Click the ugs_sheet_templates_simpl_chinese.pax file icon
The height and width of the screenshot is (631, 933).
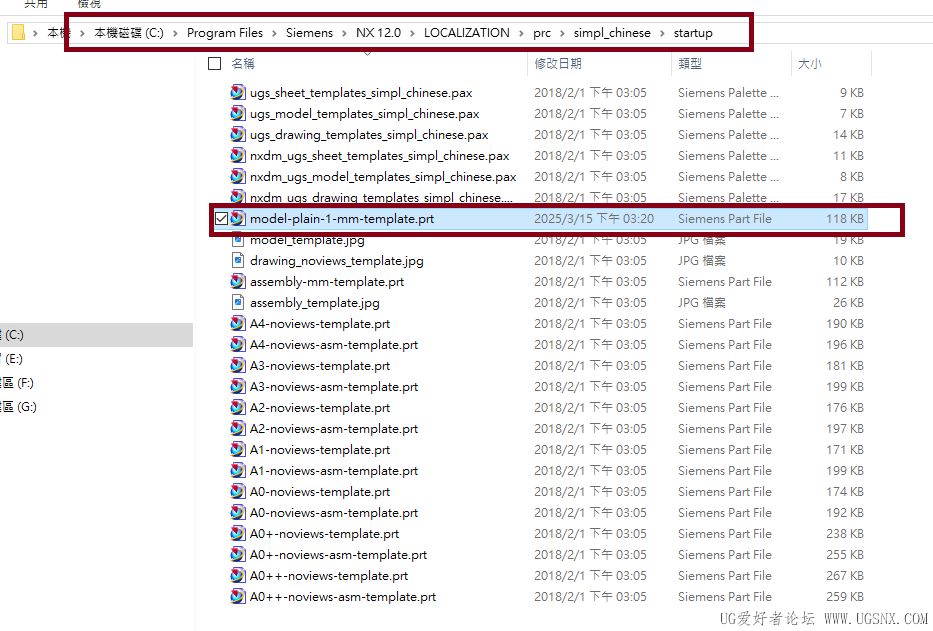point(237,92)
